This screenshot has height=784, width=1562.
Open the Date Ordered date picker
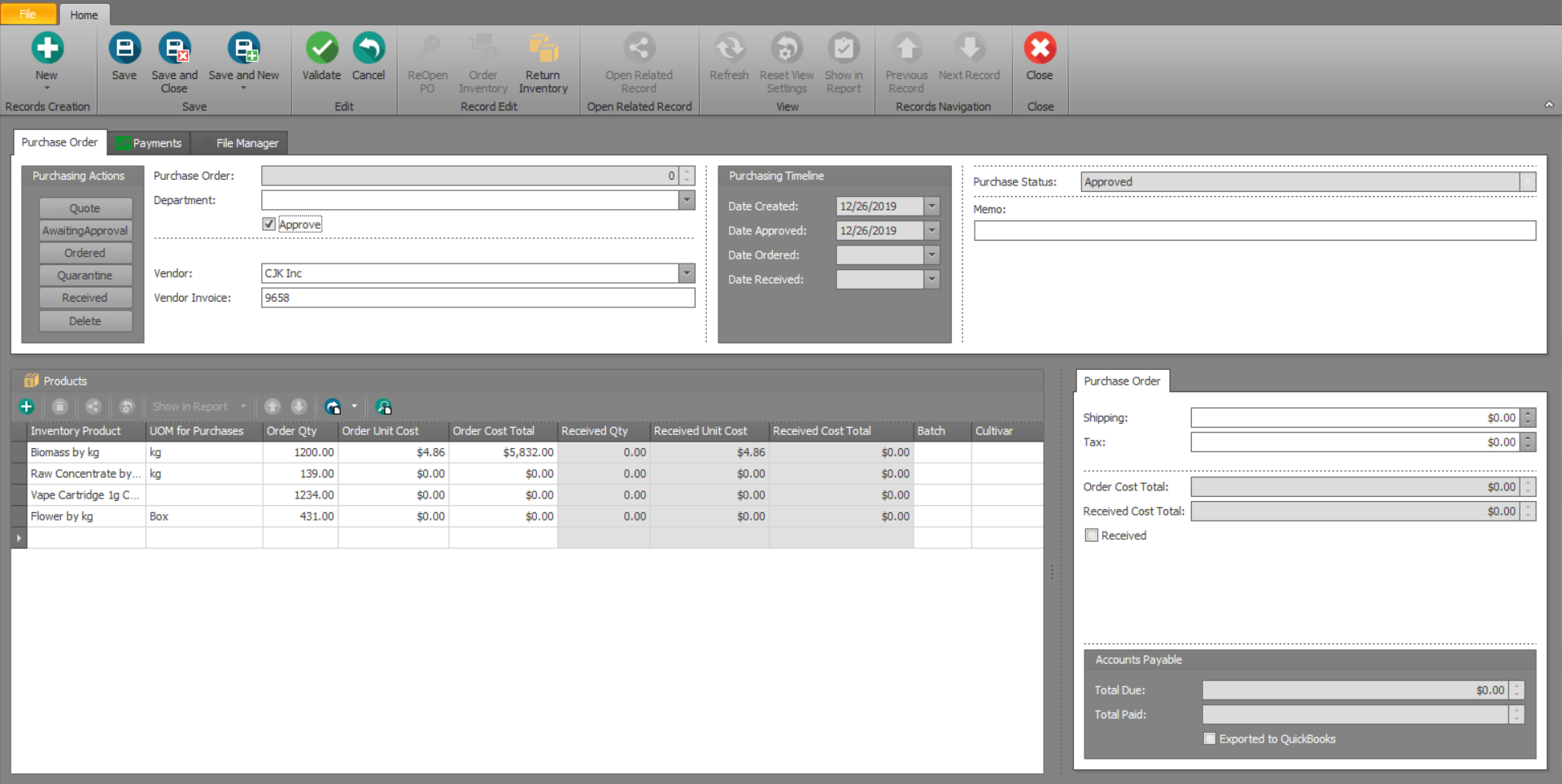(932, 255)
